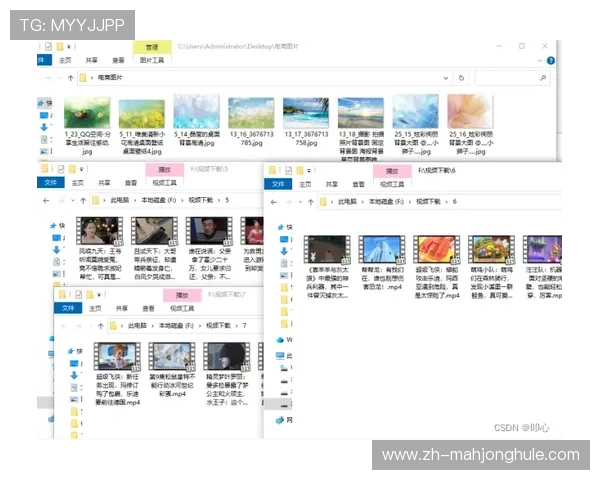Click Quick access star in folder 5 sidebar

tap(54, 226)
